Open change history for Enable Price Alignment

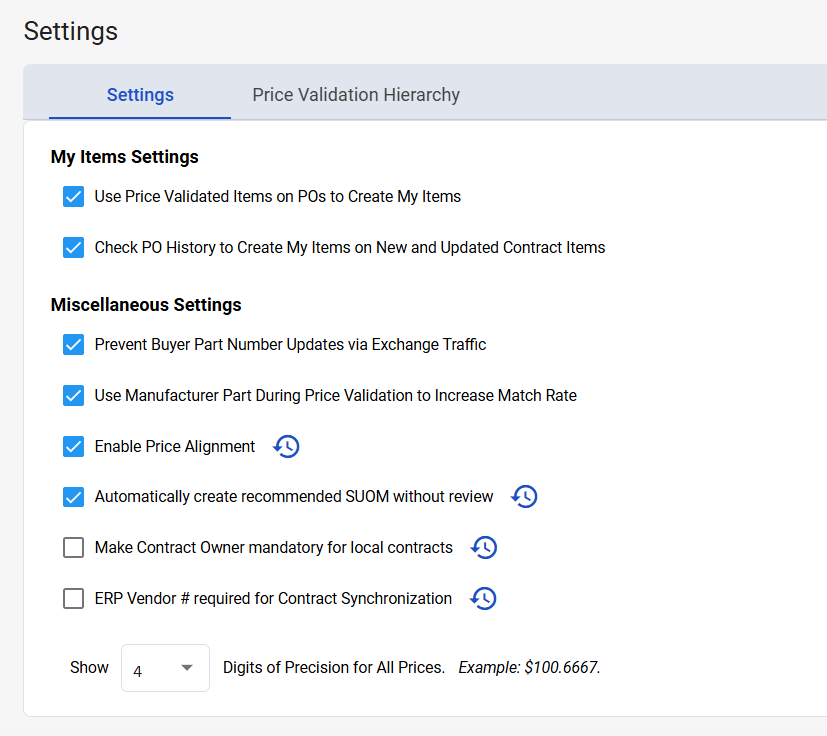click(x=286, y=446)
